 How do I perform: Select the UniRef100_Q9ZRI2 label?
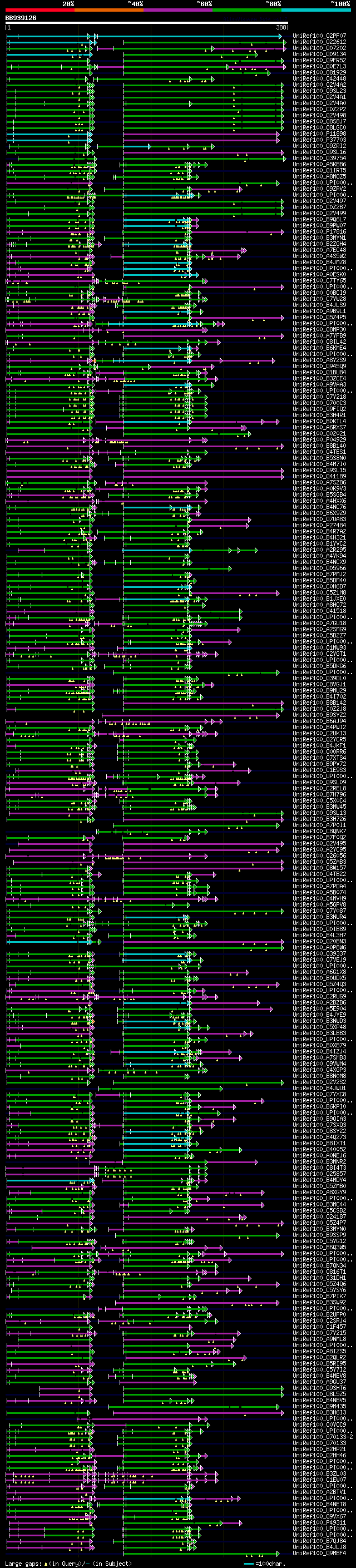319,146
